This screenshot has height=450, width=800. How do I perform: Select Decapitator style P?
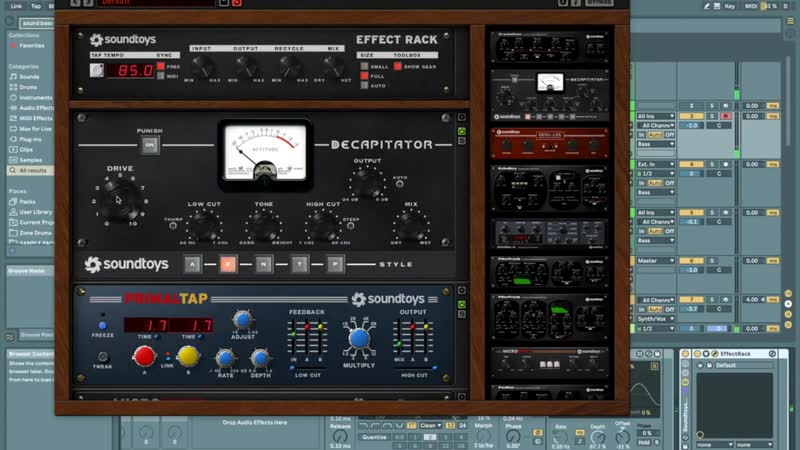tap(335, 264)
